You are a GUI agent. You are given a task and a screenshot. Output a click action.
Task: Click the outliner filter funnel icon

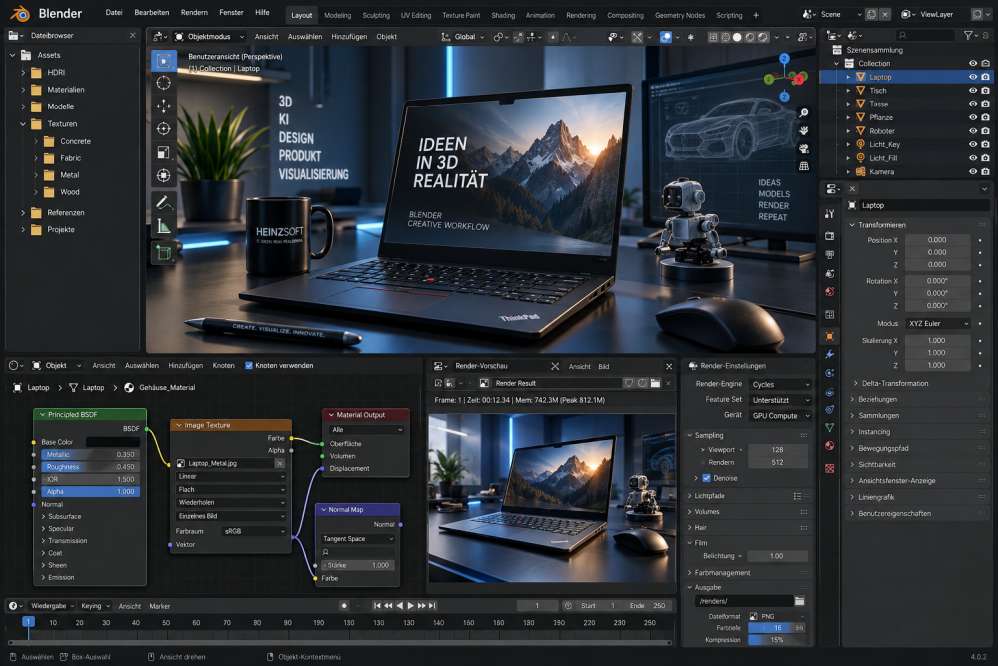pos(967,36)
